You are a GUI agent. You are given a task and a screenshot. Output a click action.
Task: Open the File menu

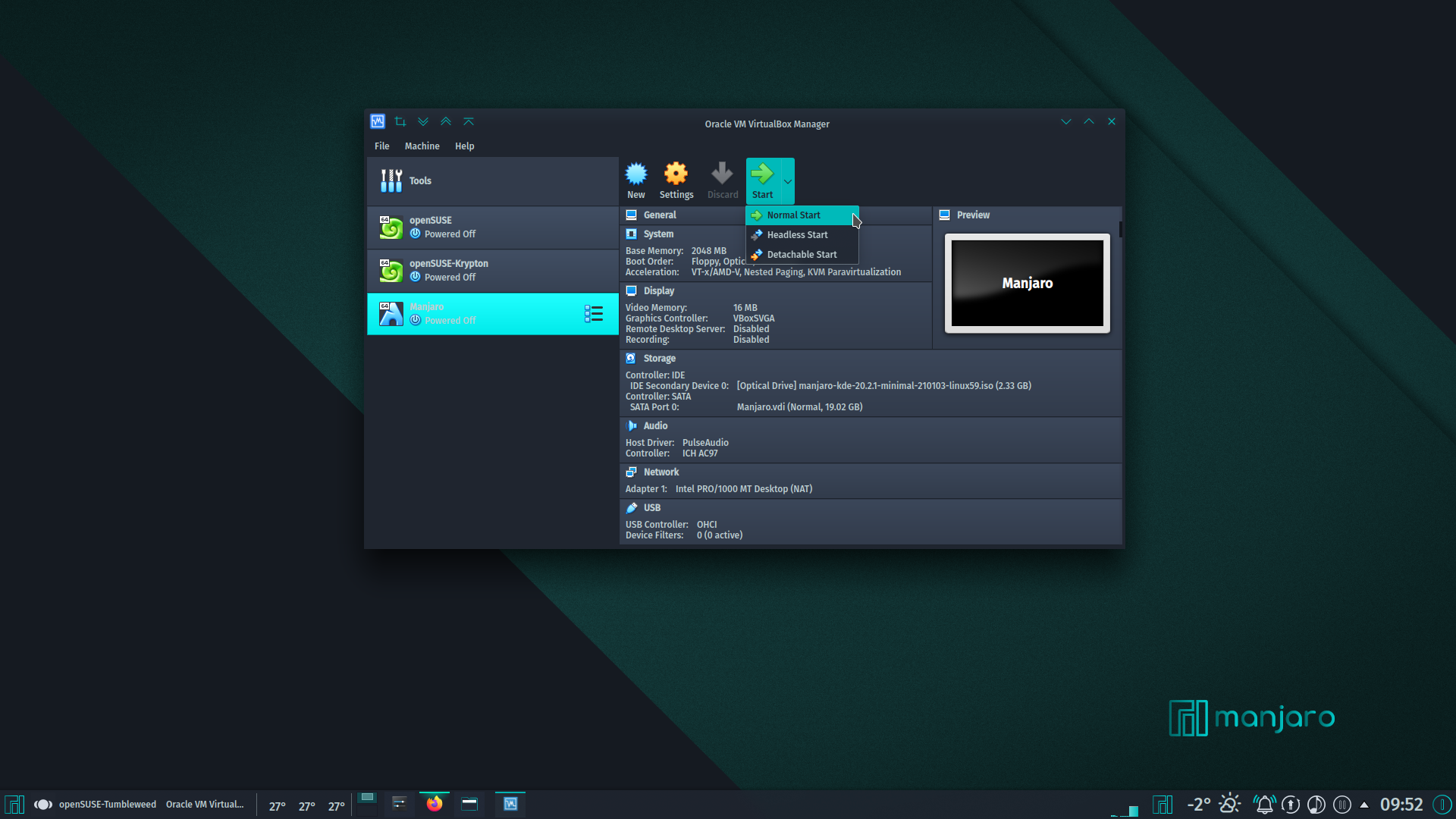click(381, 146)
